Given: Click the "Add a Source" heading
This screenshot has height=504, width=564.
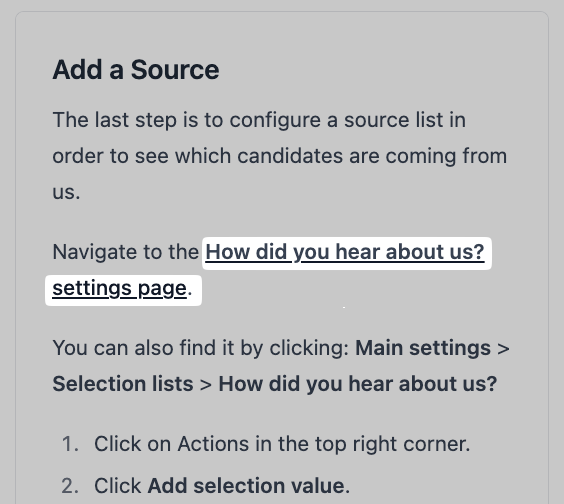Looking at the screenshot, I should 136,69.
